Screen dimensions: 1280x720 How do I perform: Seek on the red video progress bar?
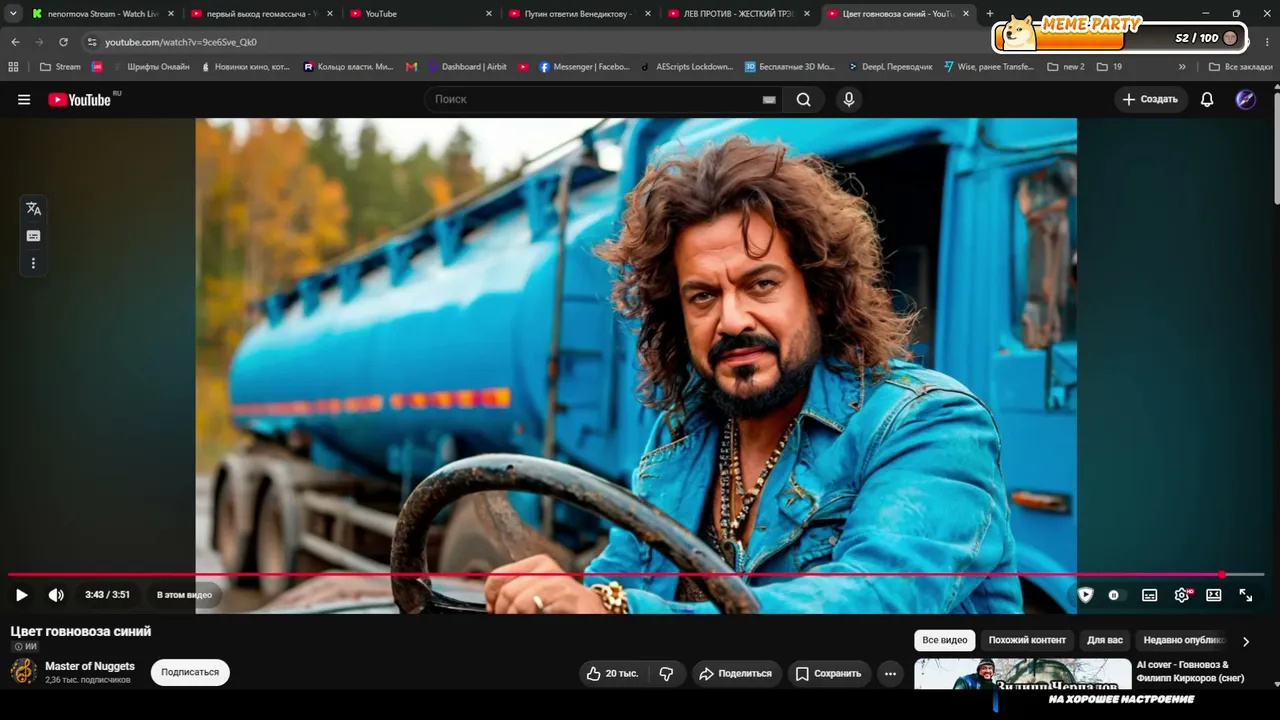tap(636, 575)
